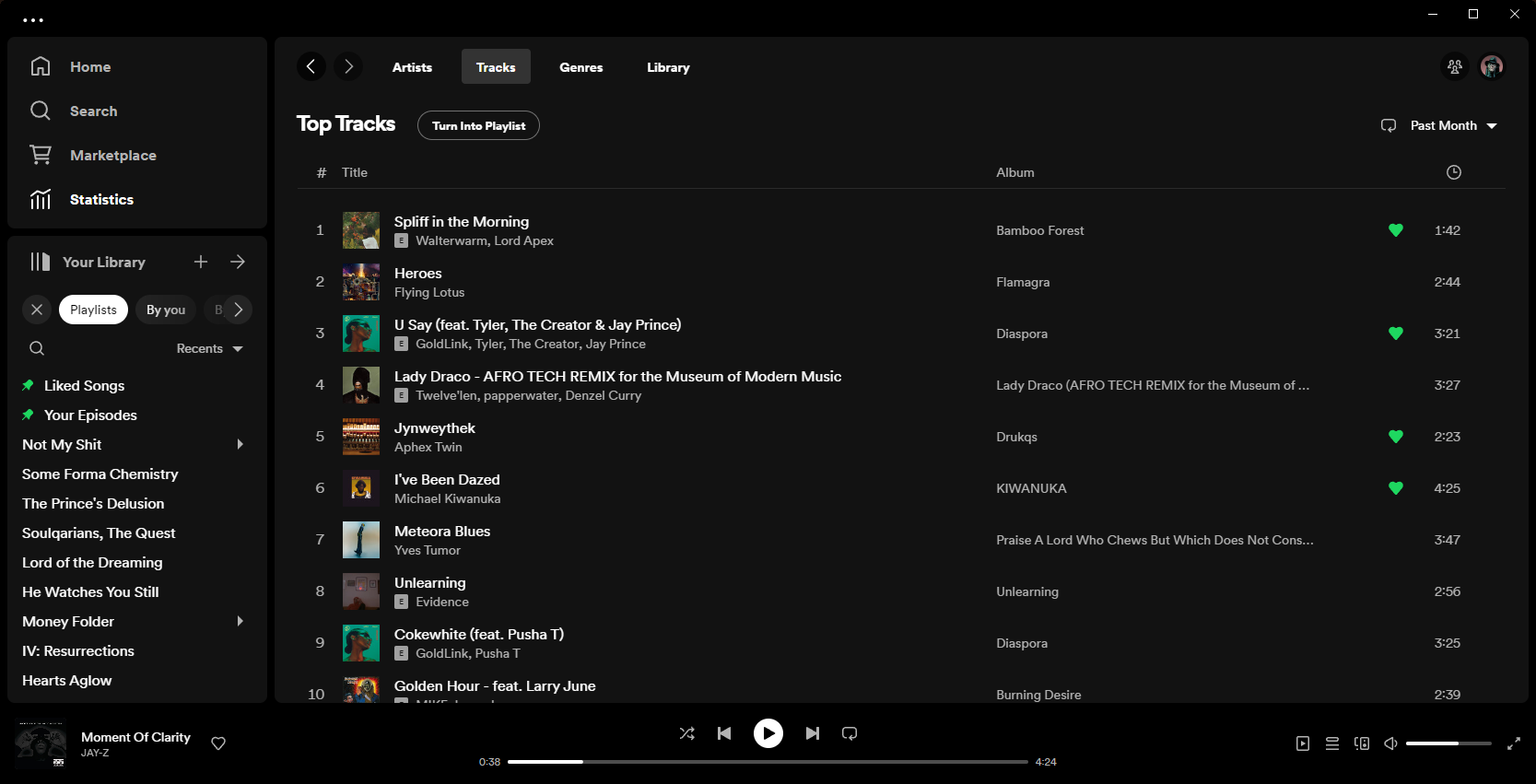The image size is (1536, 784).
Task: Open the Bamboo Forest album link
Action: 1039,230
